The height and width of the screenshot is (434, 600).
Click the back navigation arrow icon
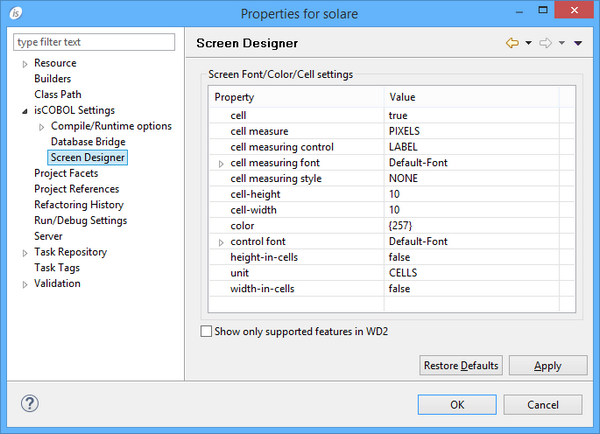point(512,44)
